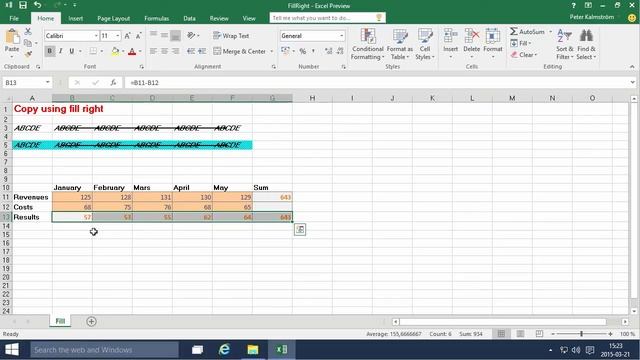The height and width of the screenshot is (360, 640).
Task: Click Peter Kalmström account name
Action: tap(591, 17)
